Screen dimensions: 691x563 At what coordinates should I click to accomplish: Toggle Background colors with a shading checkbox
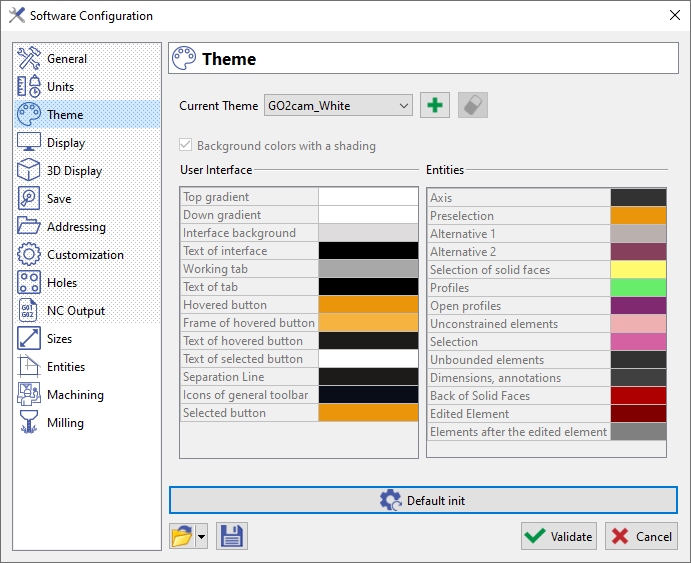coord(186,146)
